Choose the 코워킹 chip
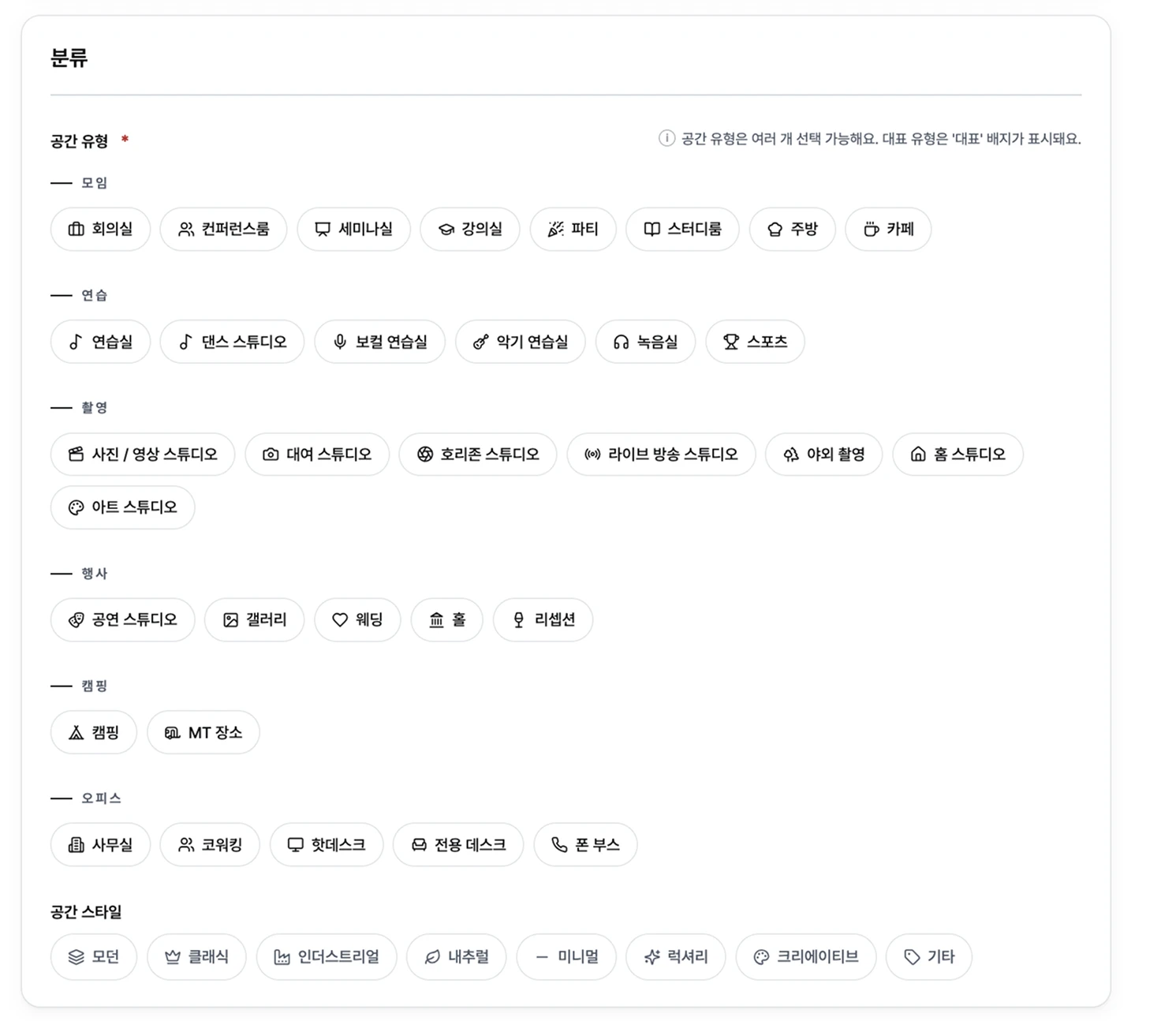The height and width of the screenshot is (1021, 1176). click(210, 845)
